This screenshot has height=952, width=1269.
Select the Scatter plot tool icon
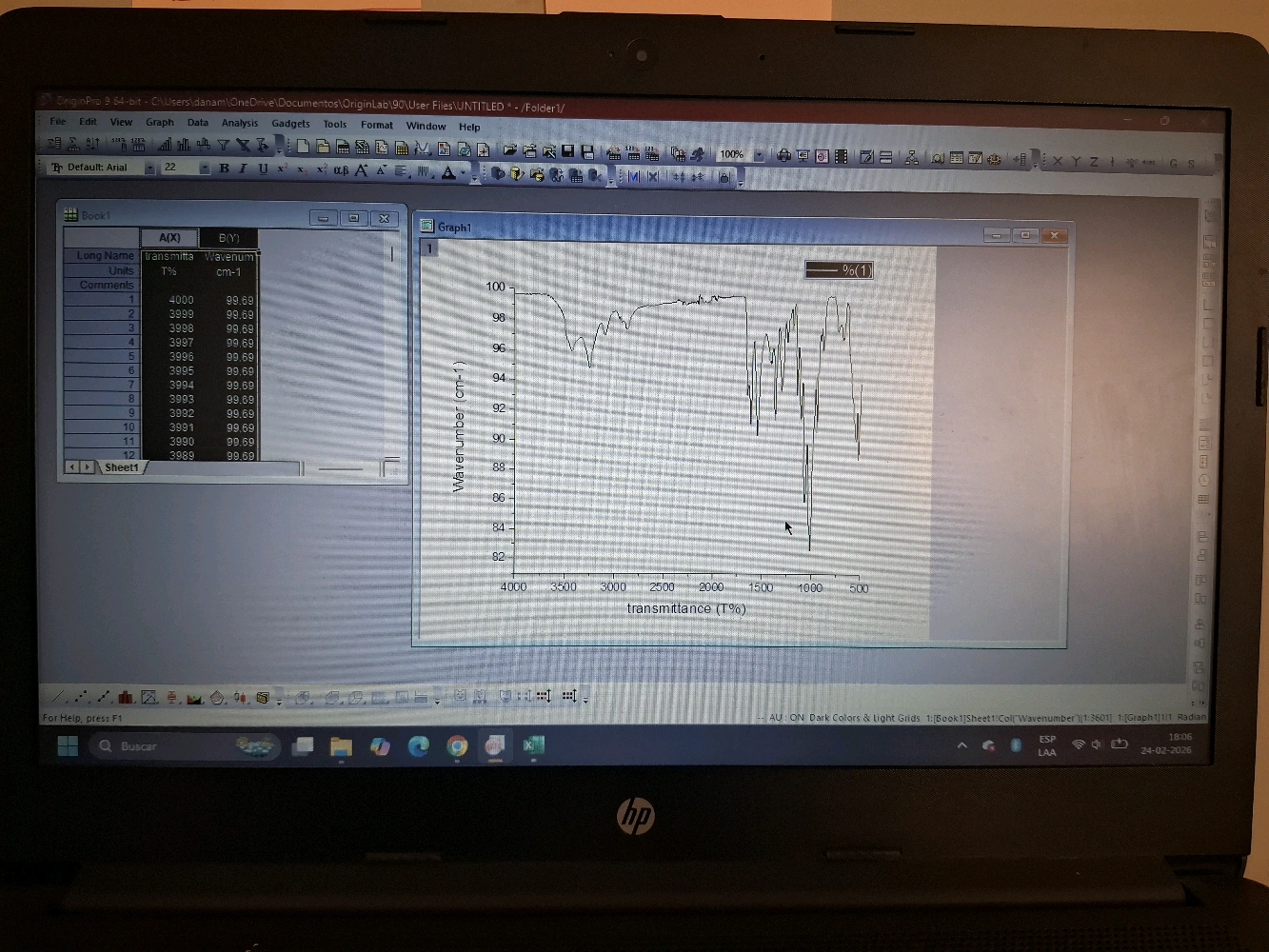[x=81, y=698]
